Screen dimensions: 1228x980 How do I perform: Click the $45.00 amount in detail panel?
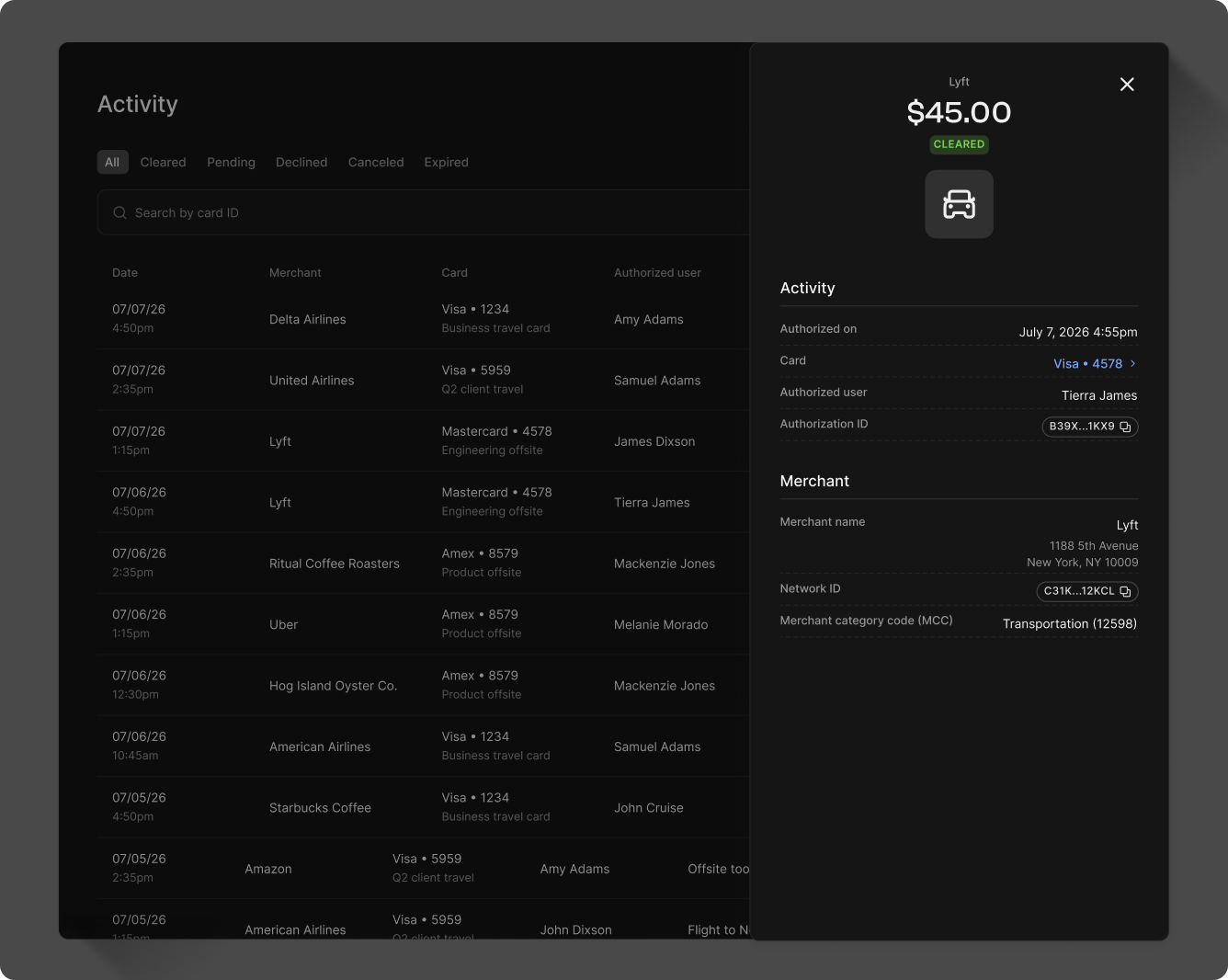[959, 112]
